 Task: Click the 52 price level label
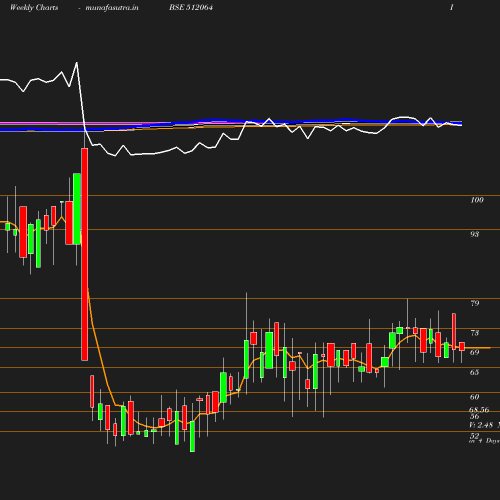pos(475,436)
